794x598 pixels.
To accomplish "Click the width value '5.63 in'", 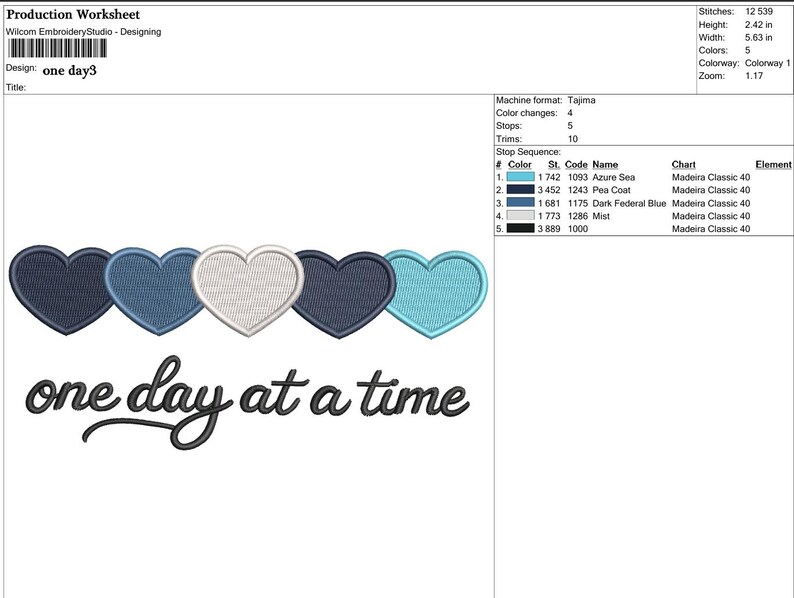I will pos(758,37).
